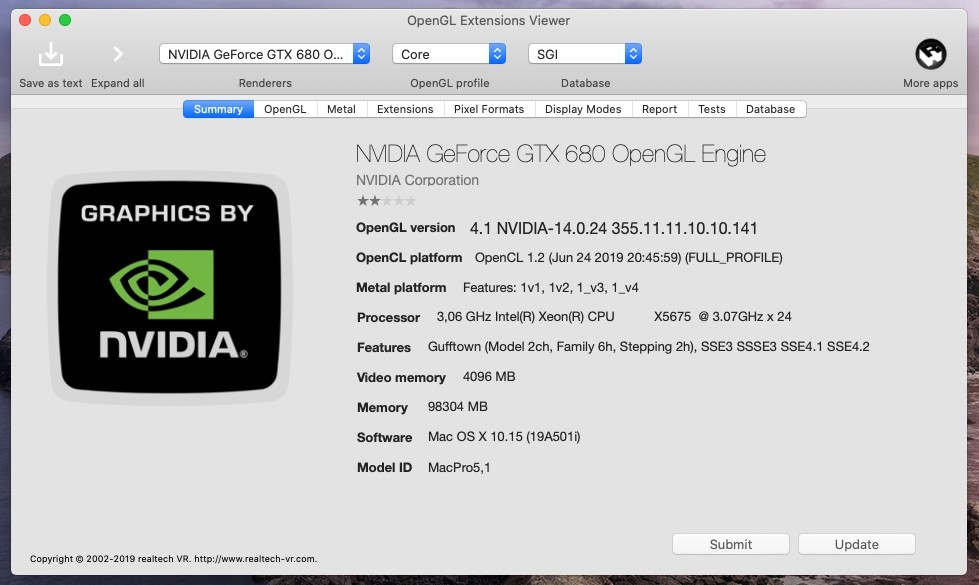The width and height of the screenshot is (979, 585).
Task: Click the Update button
Action: point(857,544)
